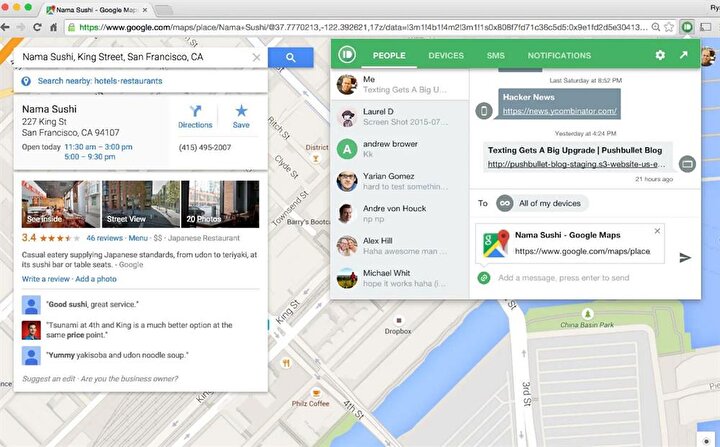Select the Alex Hill conversation
Screen dimensions: 720x447
tap(400, 246)
